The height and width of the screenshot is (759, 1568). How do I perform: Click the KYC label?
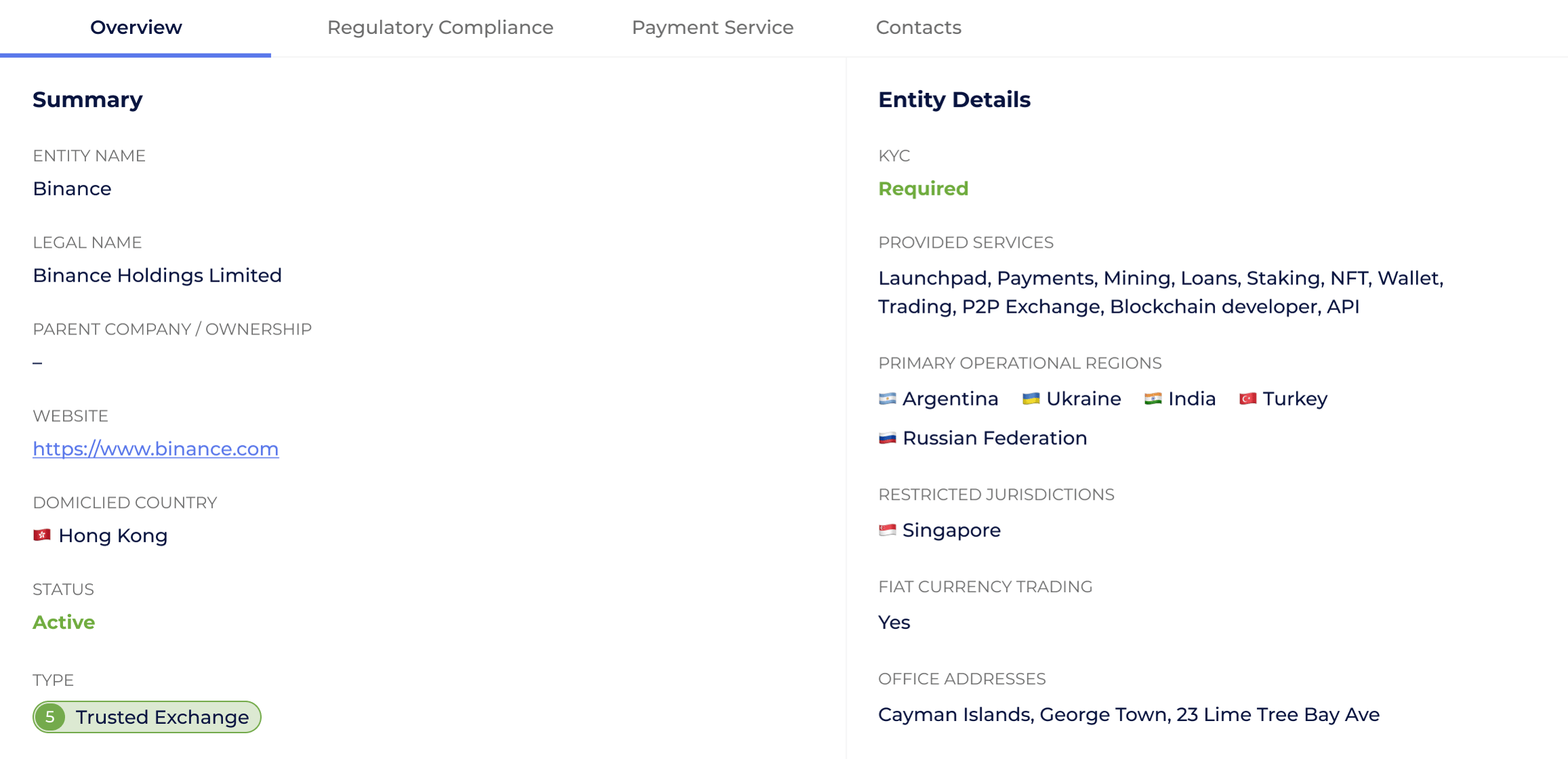click(894, 155)
